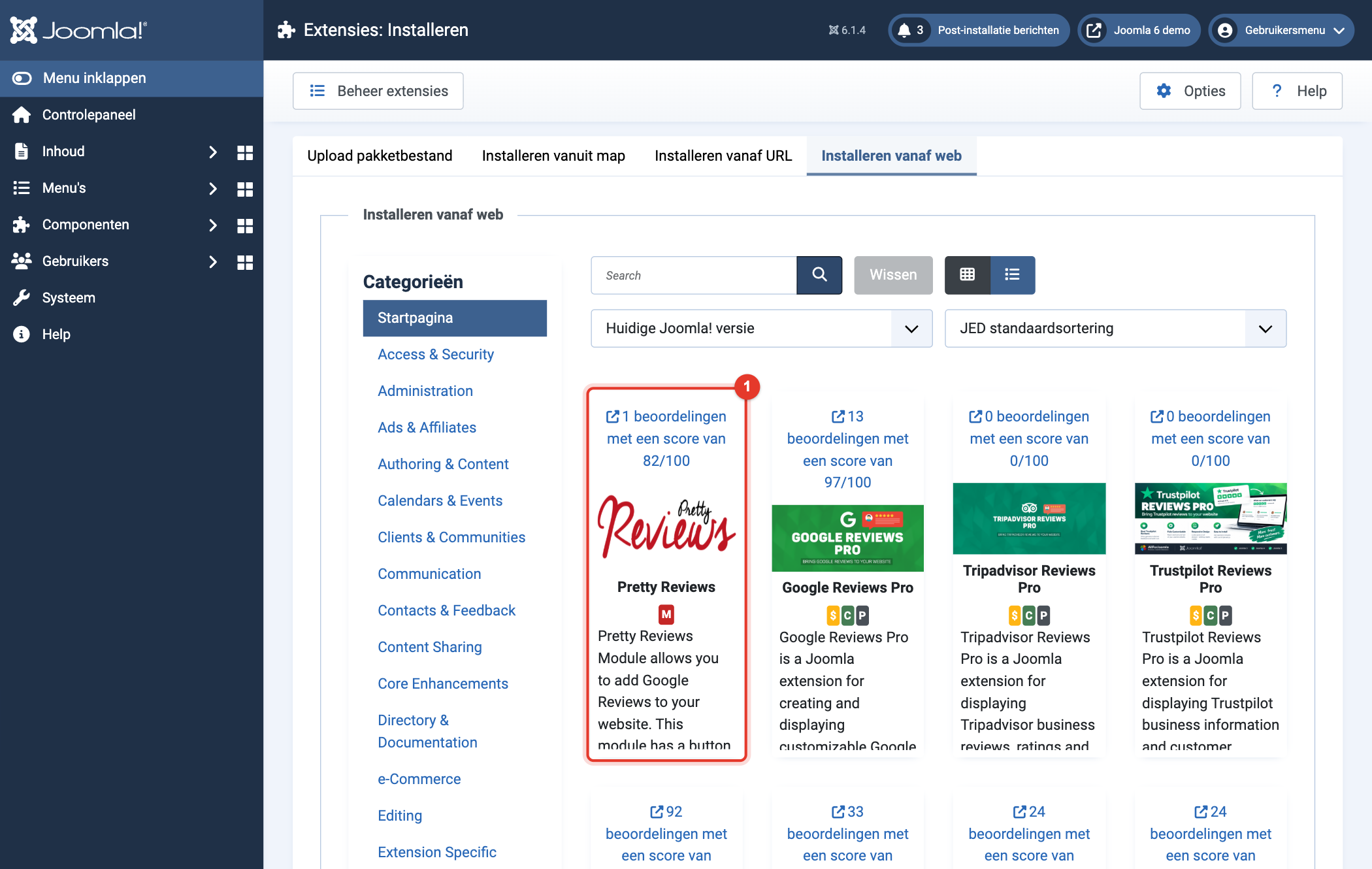This screenshot has height=869, width=1372.
Task: Expand the Menu's submenu chevron
Action: 212,189
